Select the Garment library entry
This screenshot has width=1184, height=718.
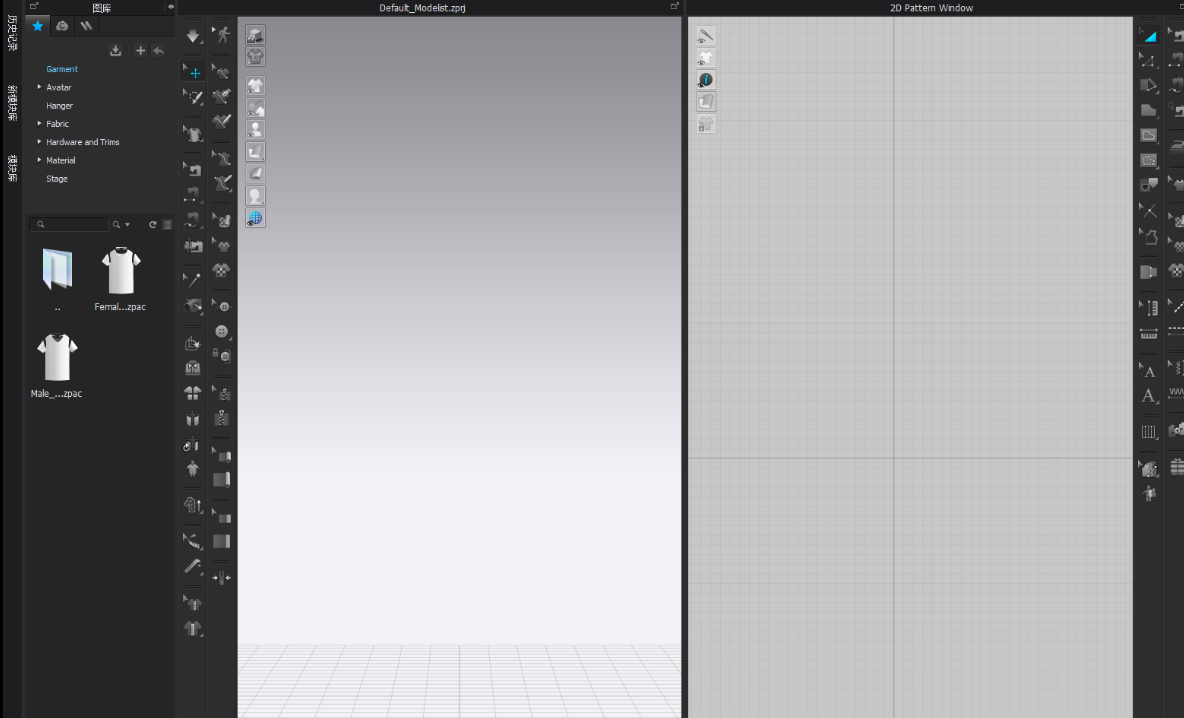pos(62,69)
